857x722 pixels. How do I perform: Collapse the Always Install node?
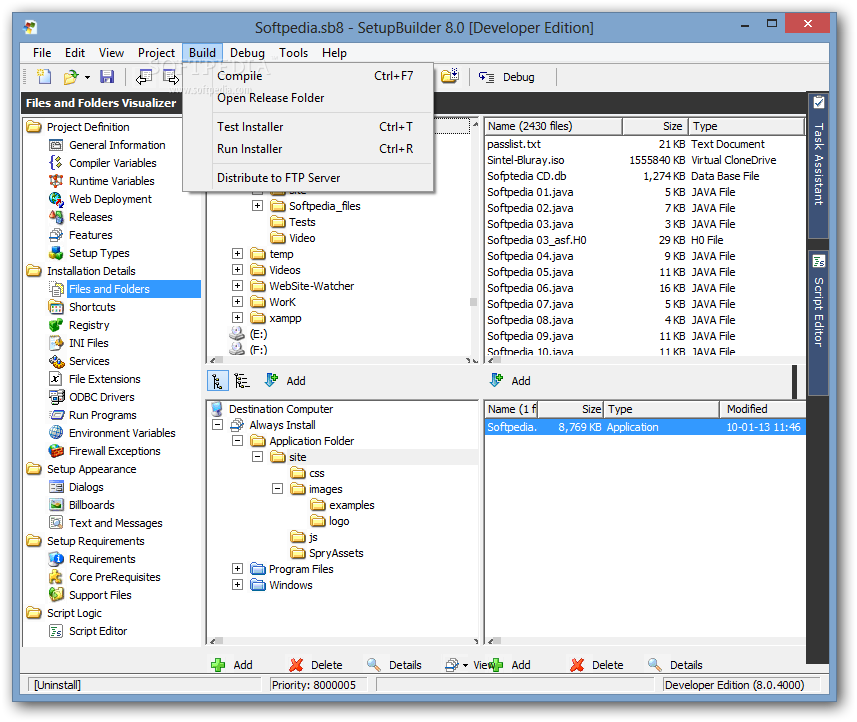point(218,425)
